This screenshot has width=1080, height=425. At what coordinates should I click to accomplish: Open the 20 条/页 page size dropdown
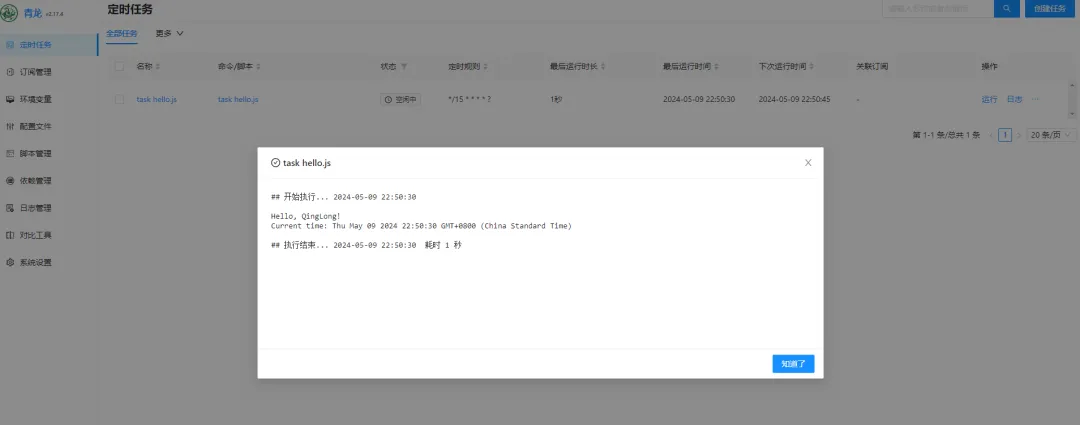point(1051,134)
